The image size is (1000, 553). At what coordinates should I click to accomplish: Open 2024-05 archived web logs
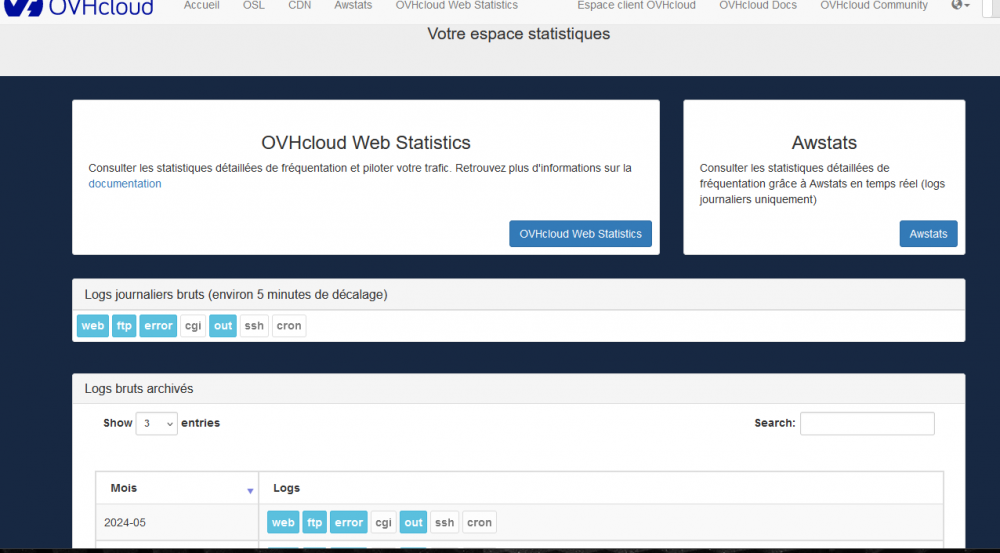tap(283, 522)
